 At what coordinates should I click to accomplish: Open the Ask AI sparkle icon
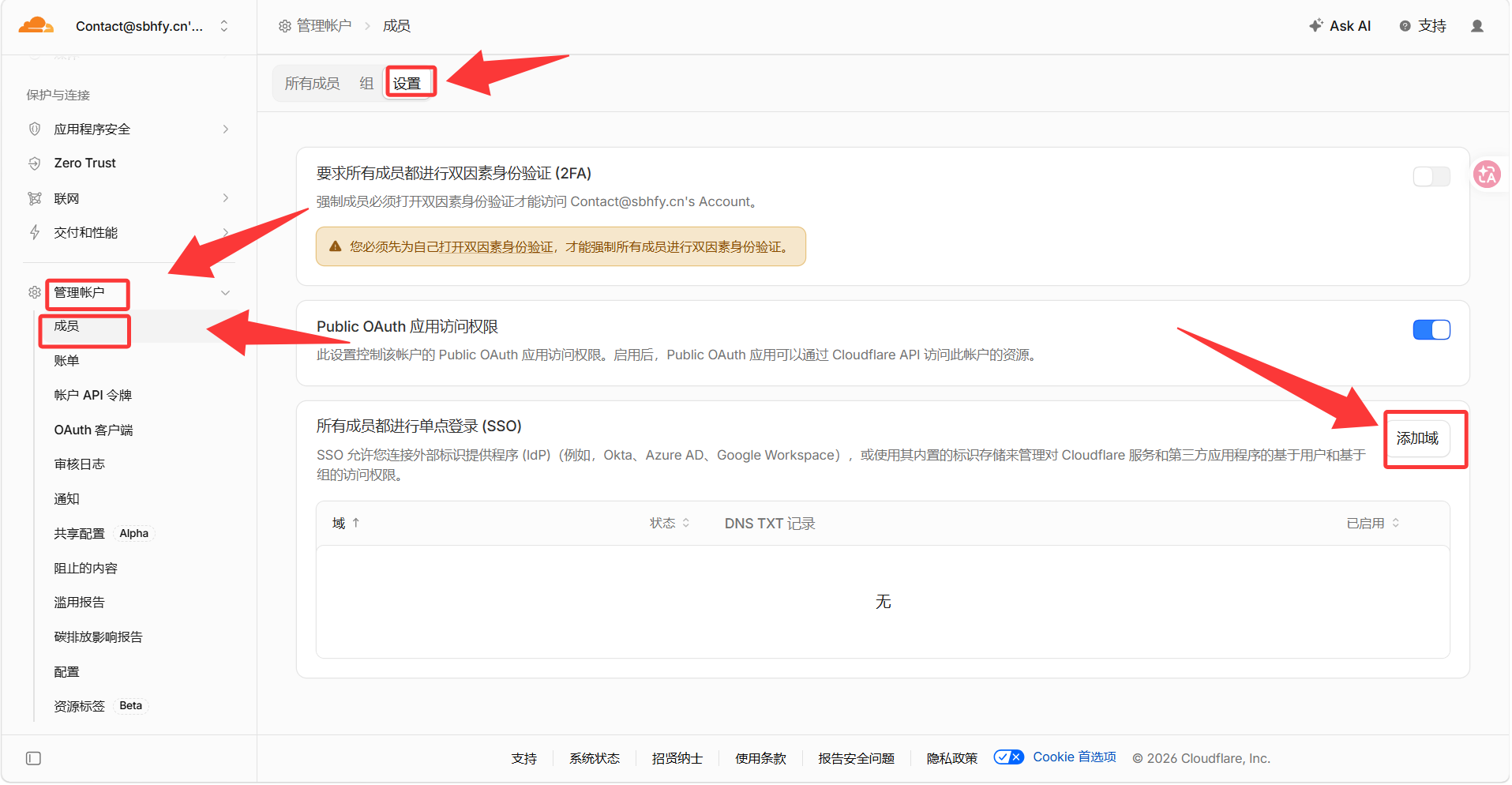point(1316,25)
